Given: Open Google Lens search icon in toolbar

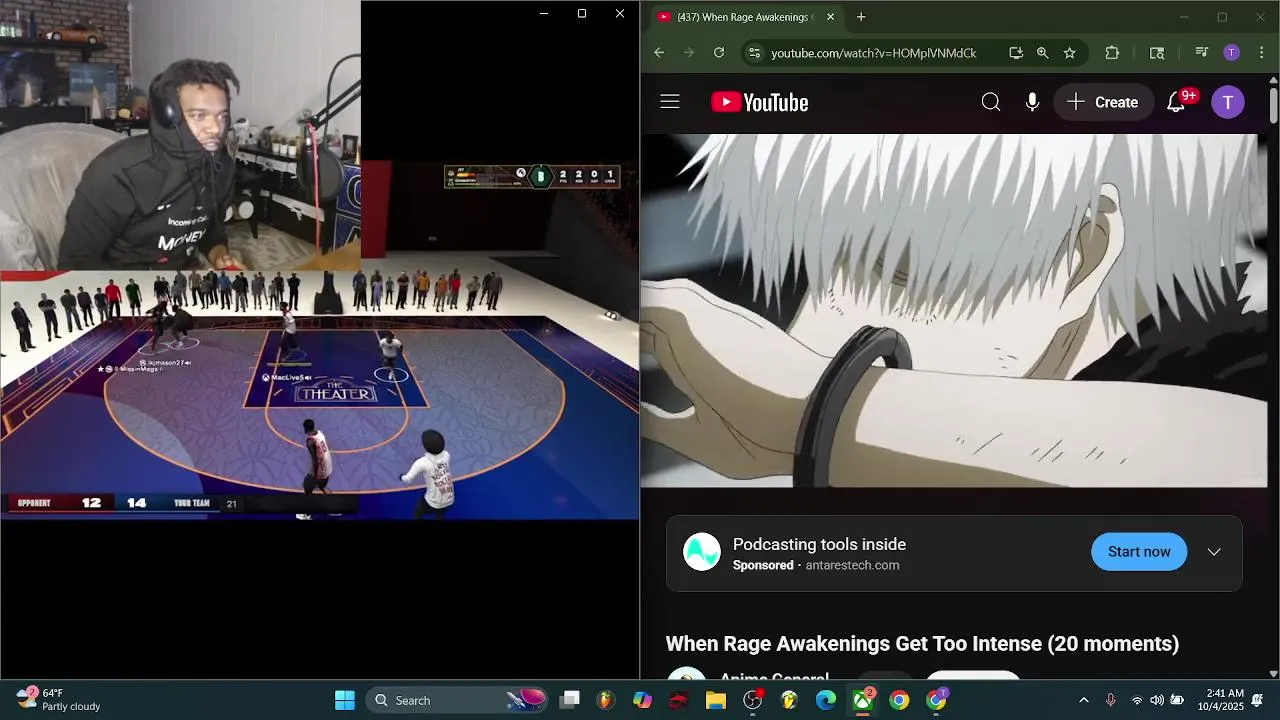Looking at the screenshot, I should pyautogui.click(x=1157, y=53).
